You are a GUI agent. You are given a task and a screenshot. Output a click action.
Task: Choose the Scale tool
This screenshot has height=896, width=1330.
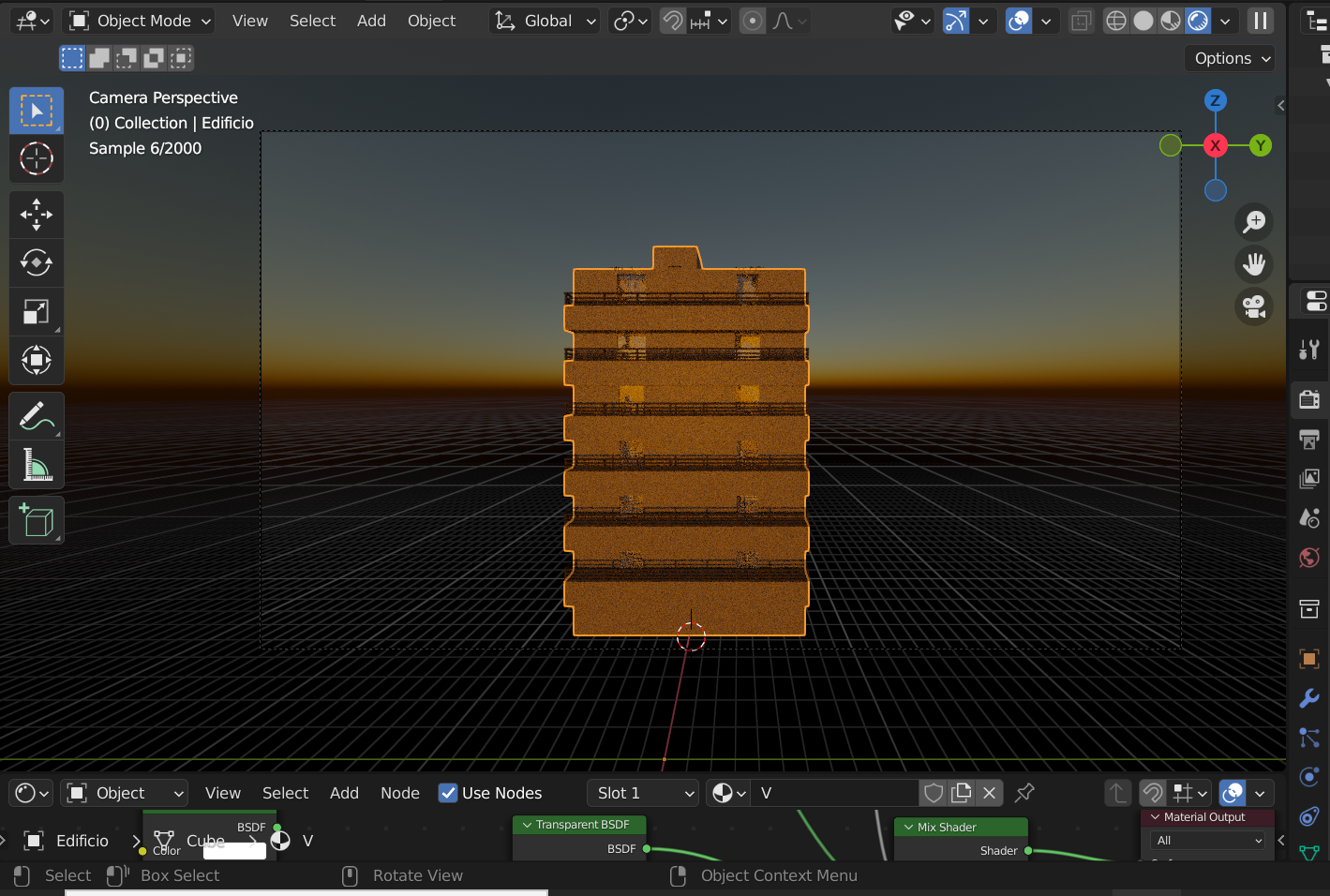click(37, 312)
